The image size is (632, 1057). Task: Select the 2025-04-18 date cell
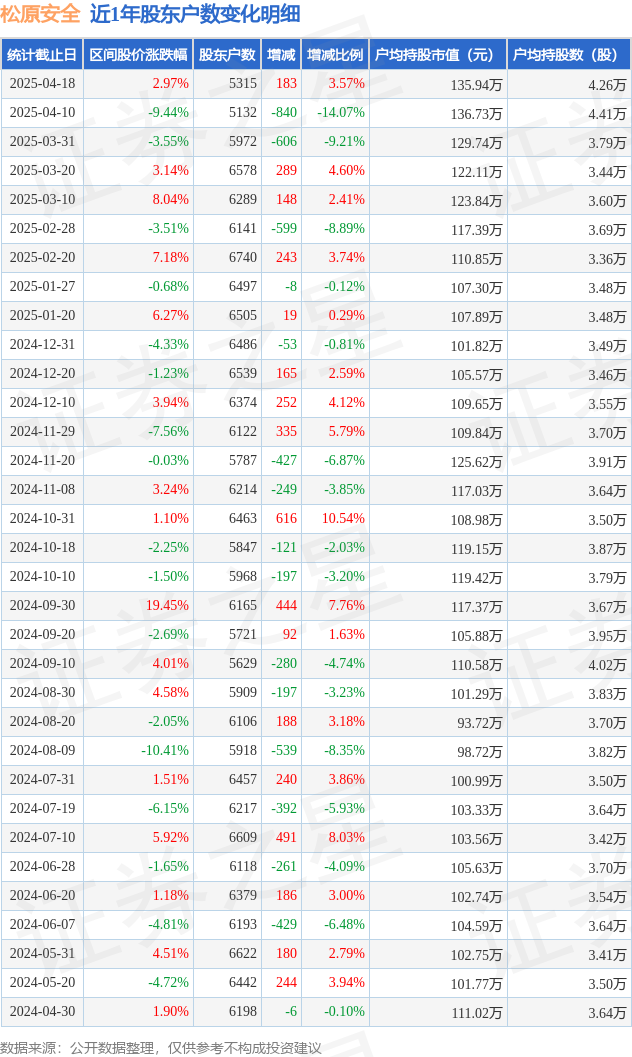click(42, 84)
